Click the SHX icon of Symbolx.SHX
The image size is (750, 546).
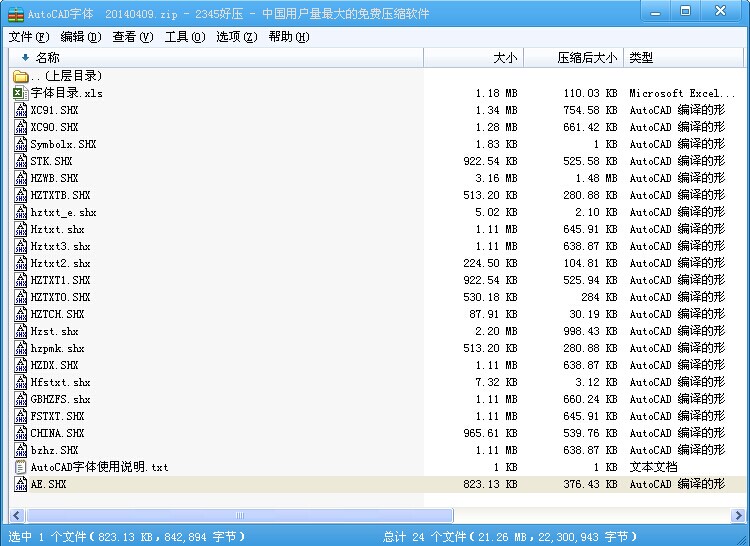click(21, 144)
